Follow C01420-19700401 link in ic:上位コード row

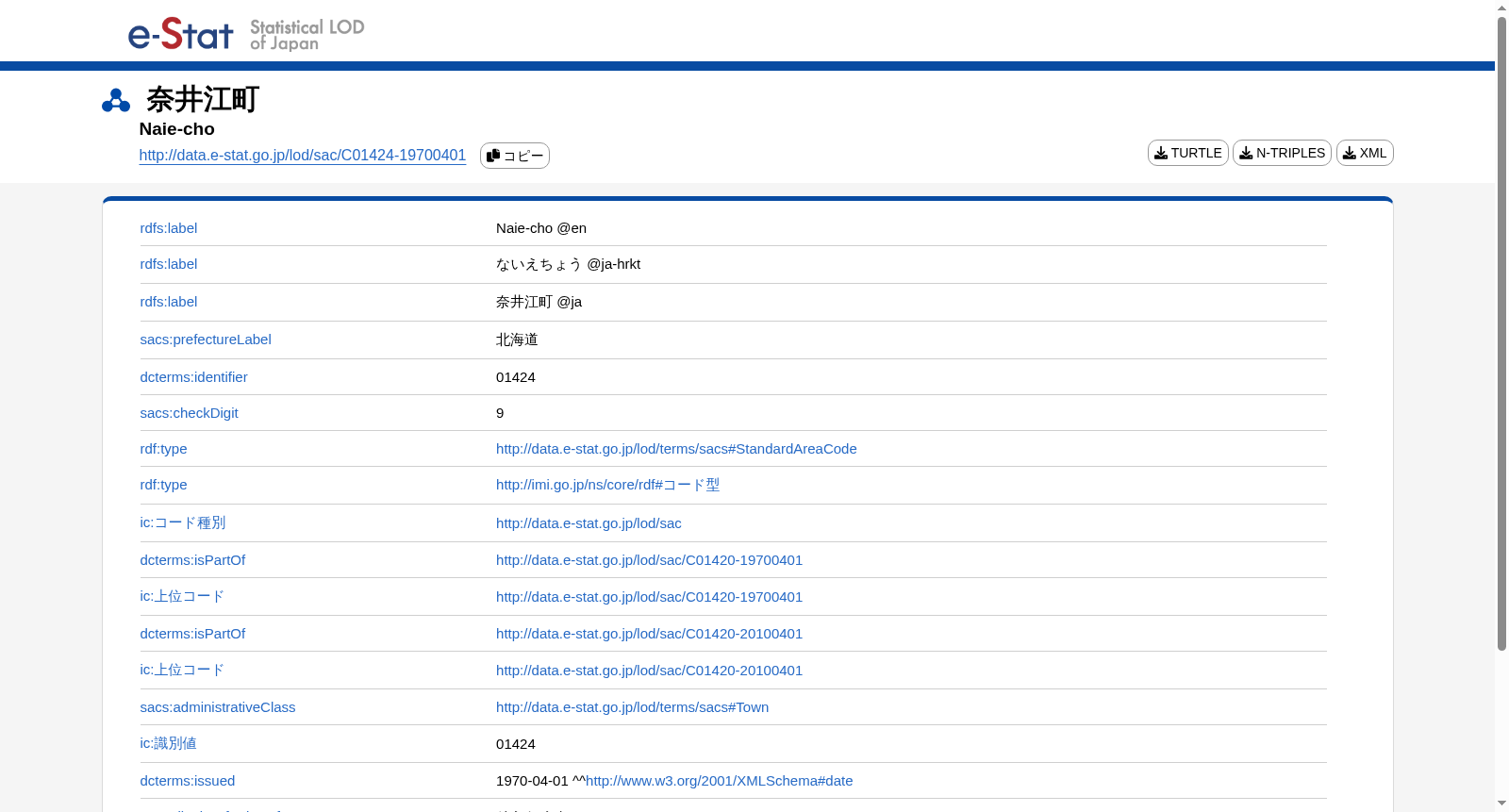tap(649, 597)
